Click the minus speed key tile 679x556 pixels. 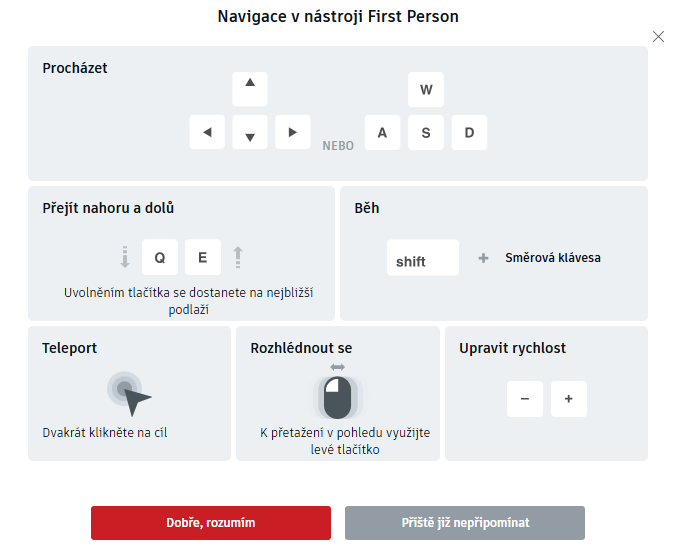pos(525,399)
